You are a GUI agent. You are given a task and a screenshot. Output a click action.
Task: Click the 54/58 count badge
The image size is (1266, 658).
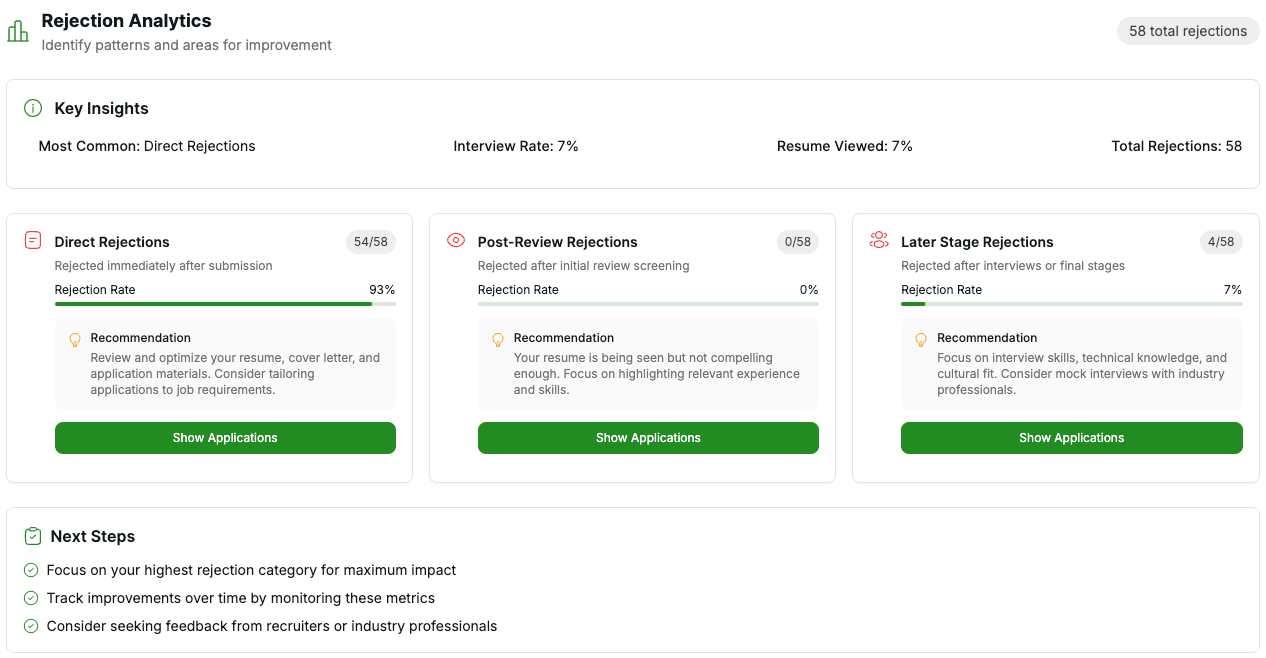pyautogui.click(x=370, y=242)
